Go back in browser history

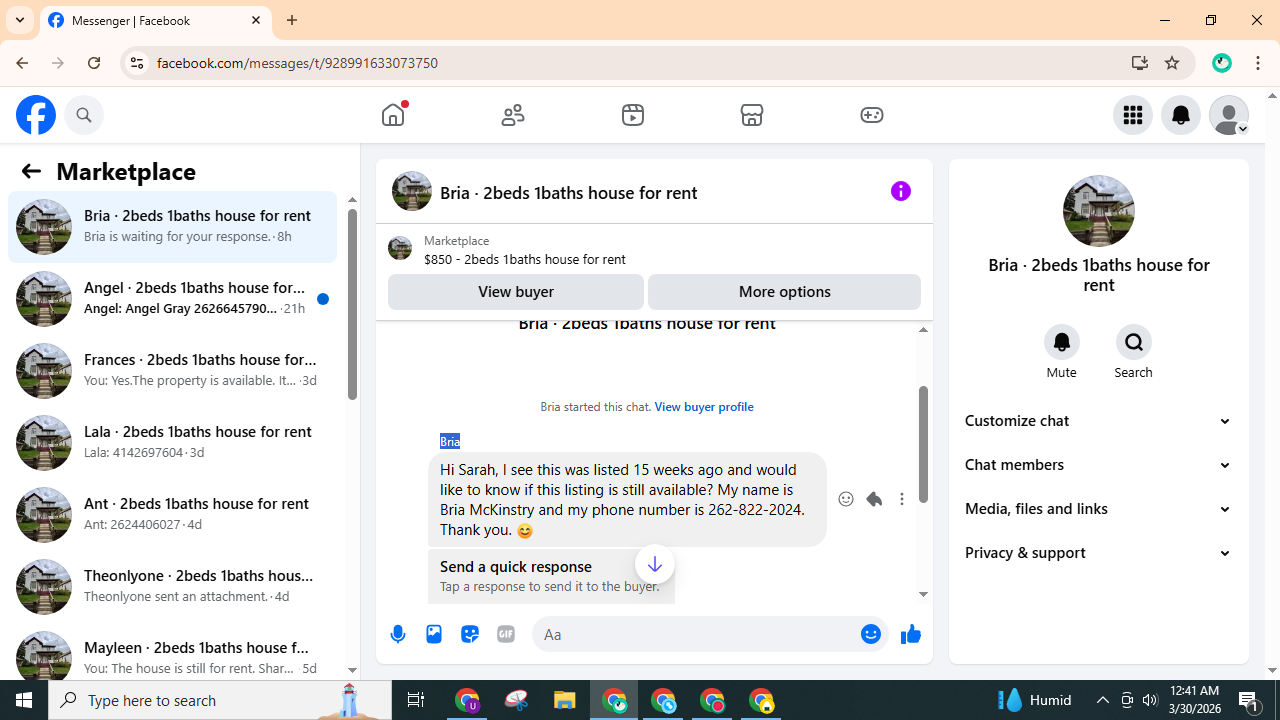[x=22, y=63]
